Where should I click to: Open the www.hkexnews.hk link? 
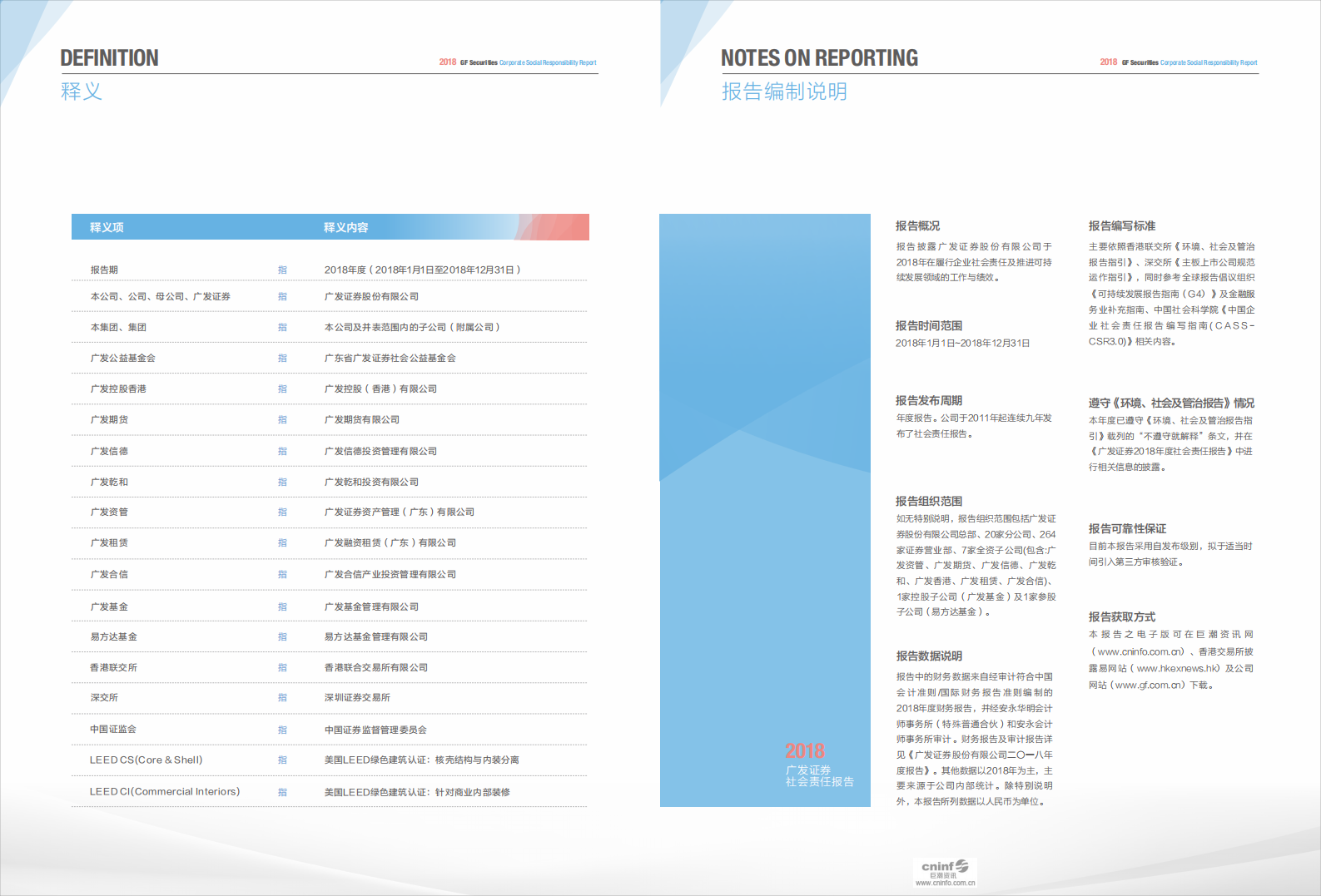tap(1178, 668)
